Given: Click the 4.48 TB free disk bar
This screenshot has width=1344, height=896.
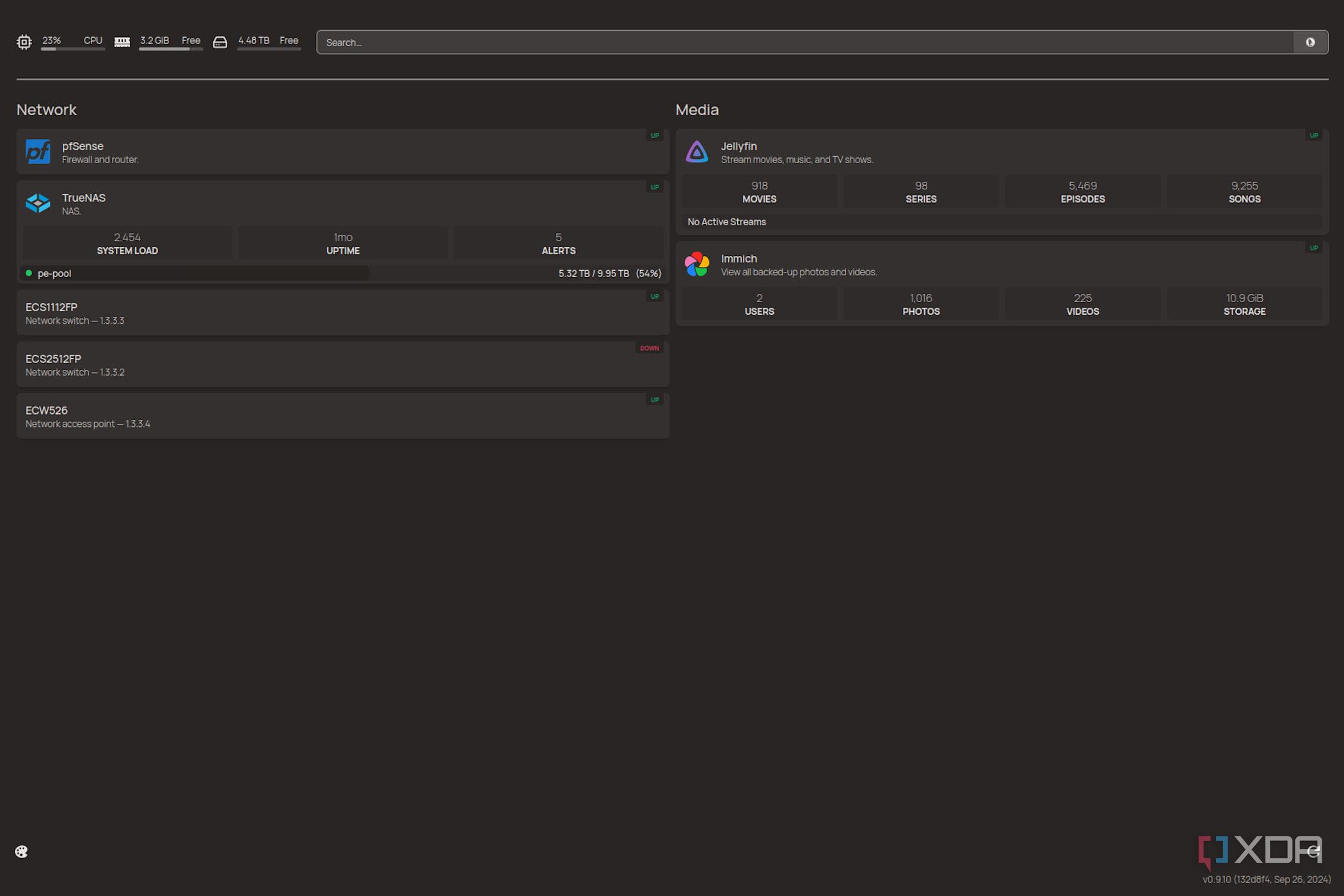Looking at the screenshot, I should click(x=269, y=49).
